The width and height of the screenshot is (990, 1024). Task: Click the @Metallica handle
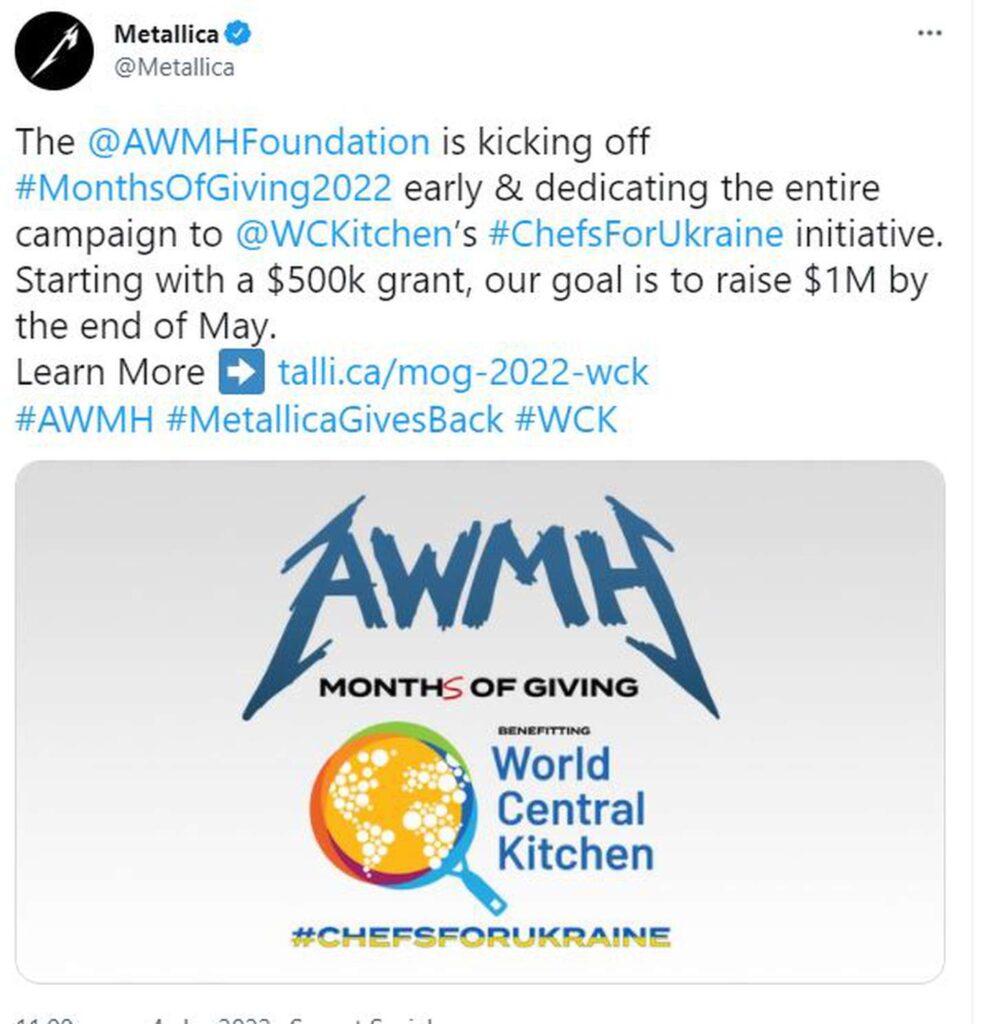click(x=174, y=68)
